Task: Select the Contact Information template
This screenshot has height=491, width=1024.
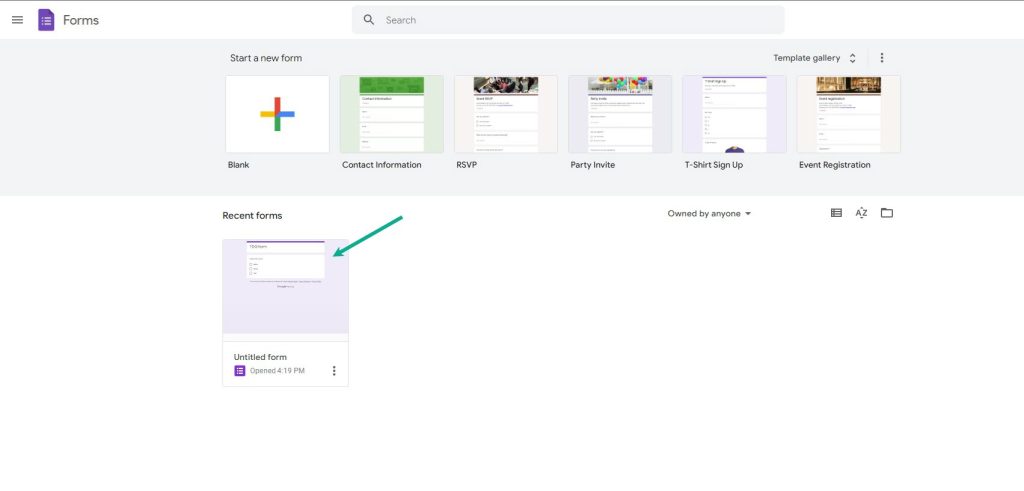Action: coord(392,114)
